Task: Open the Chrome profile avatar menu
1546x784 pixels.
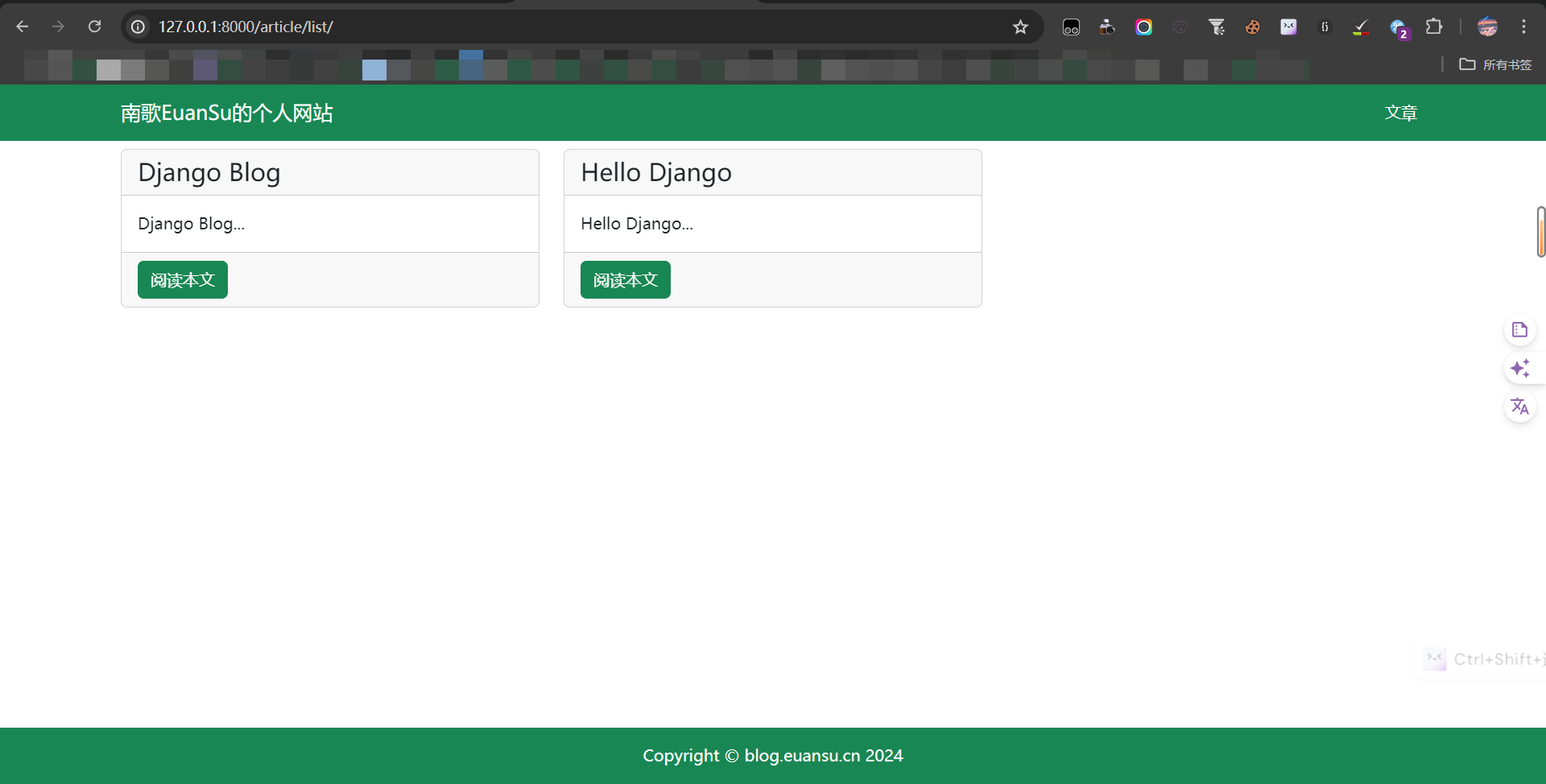Action: point(1487,27)
